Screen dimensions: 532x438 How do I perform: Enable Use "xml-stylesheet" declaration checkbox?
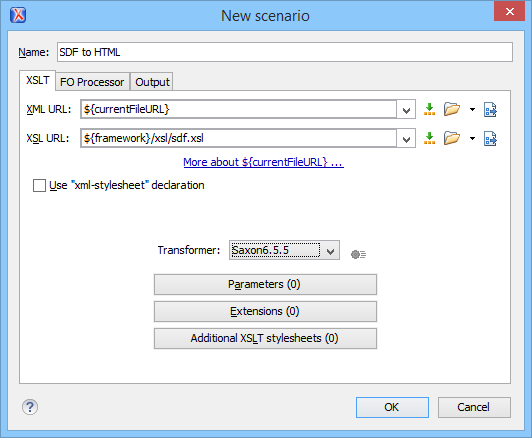pos(39,186)
